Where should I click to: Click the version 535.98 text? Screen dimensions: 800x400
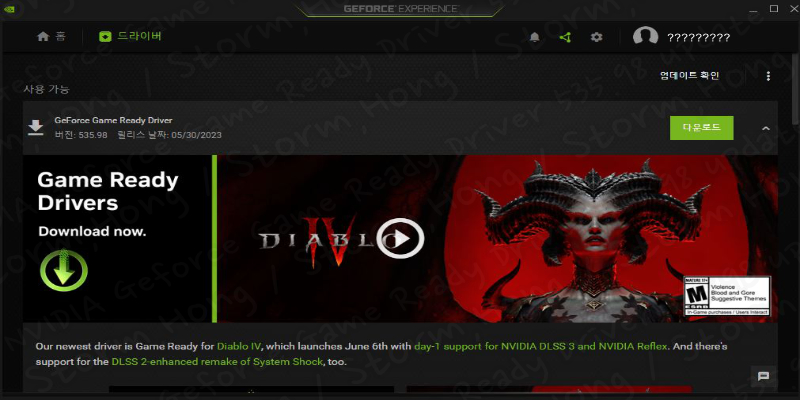coord(81,135)
